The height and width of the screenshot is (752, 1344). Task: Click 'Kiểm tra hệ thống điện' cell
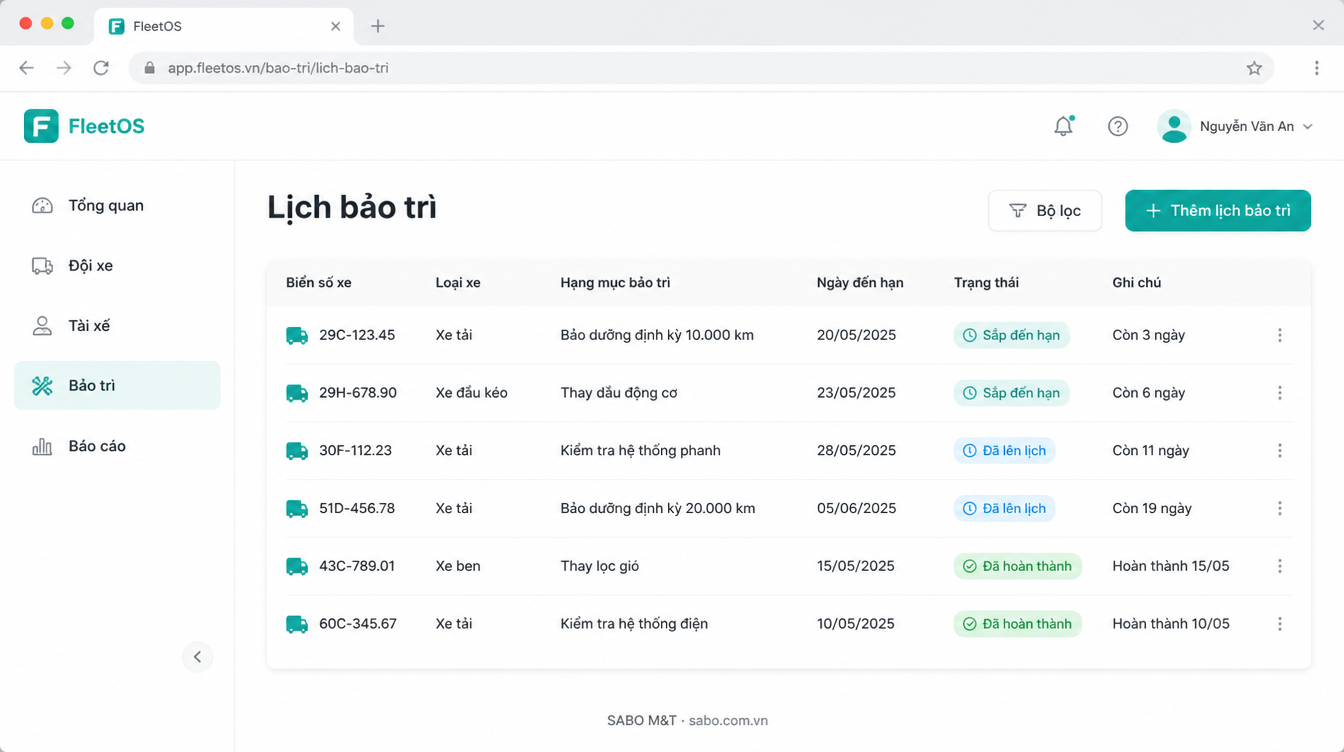[x=634, y=624]
